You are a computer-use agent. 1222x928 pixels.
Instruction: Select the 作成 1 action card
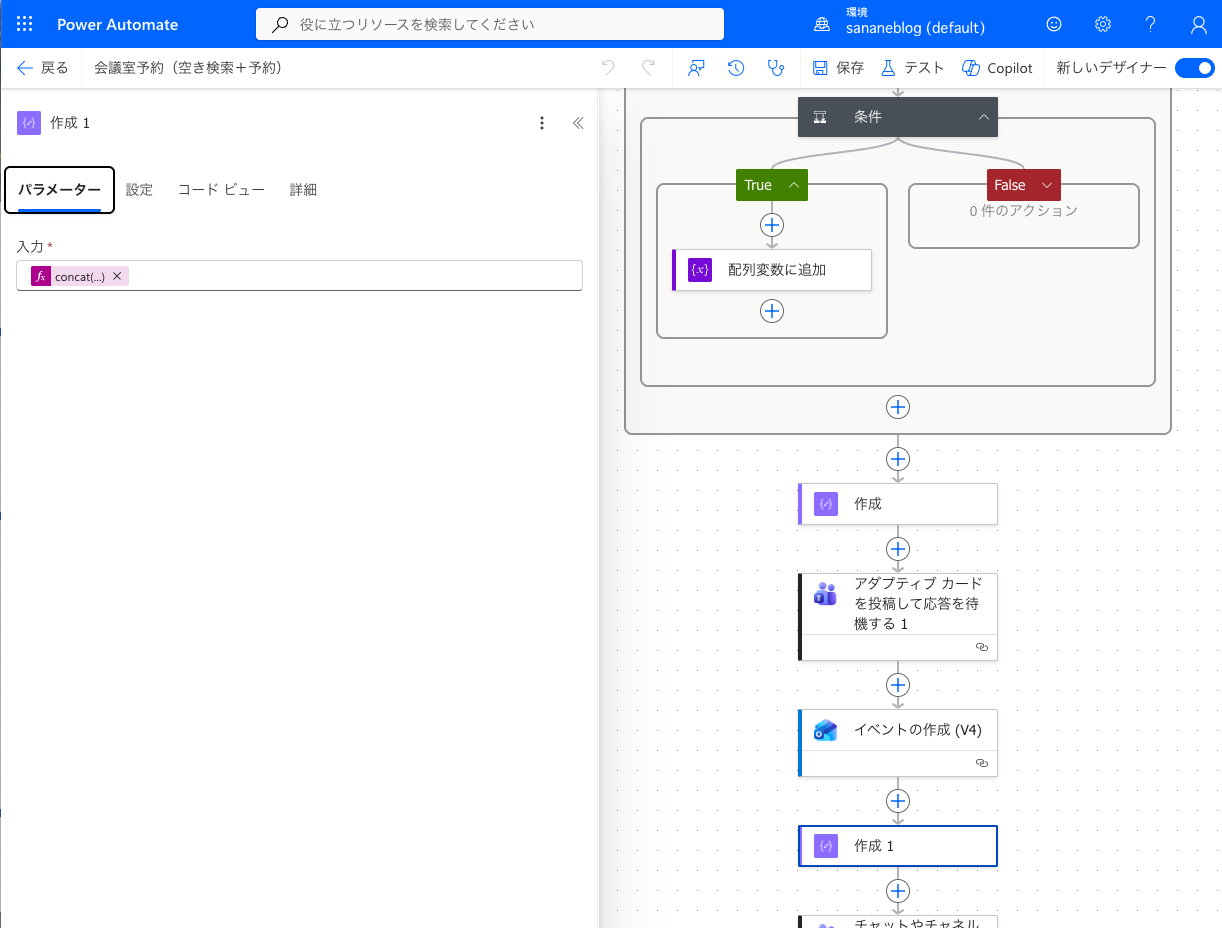898,846
